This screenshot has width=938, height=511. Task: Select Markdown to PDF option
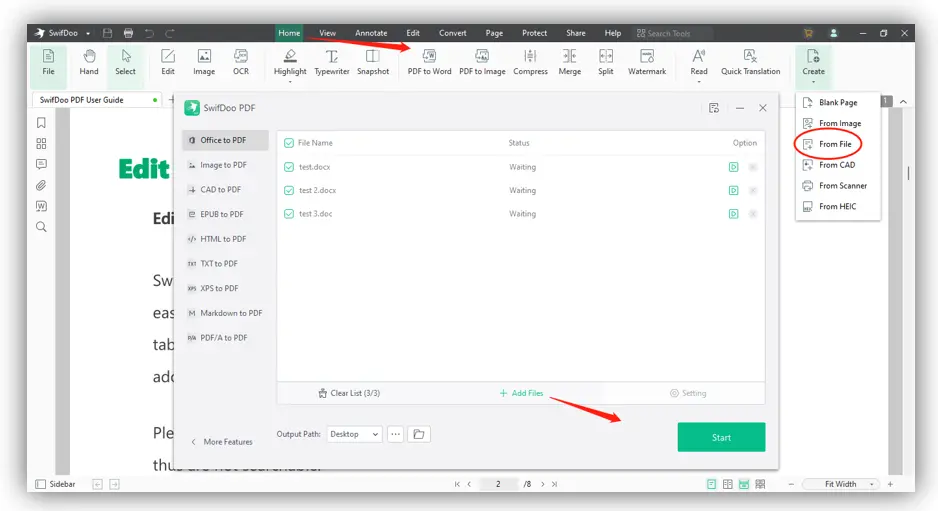point(226,313)
